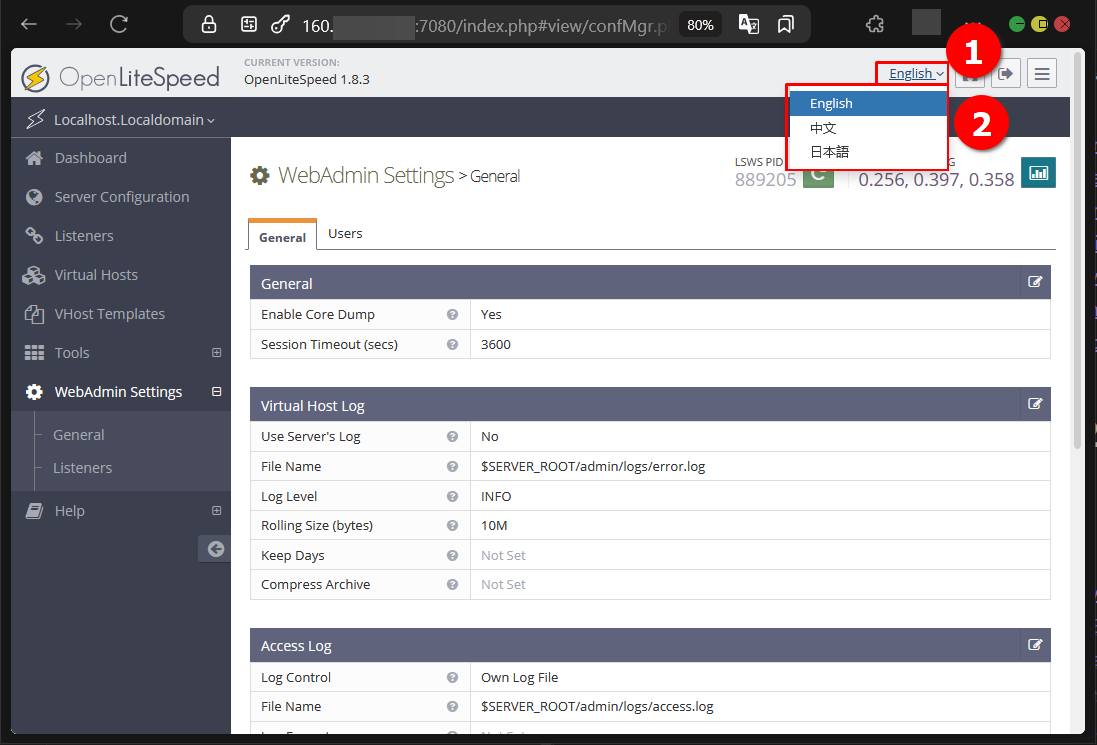Viewport: 1097px width, 745px height.
Task: Click the bookmark icon in the address bar
Action: pos(786,25)
